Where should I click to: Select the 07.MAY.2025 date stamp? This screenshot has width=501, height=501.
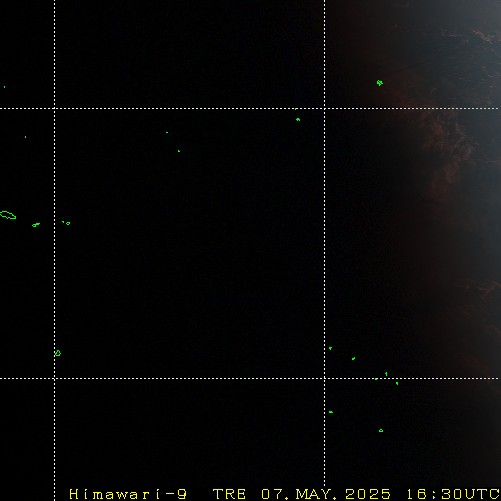(326, 494)
